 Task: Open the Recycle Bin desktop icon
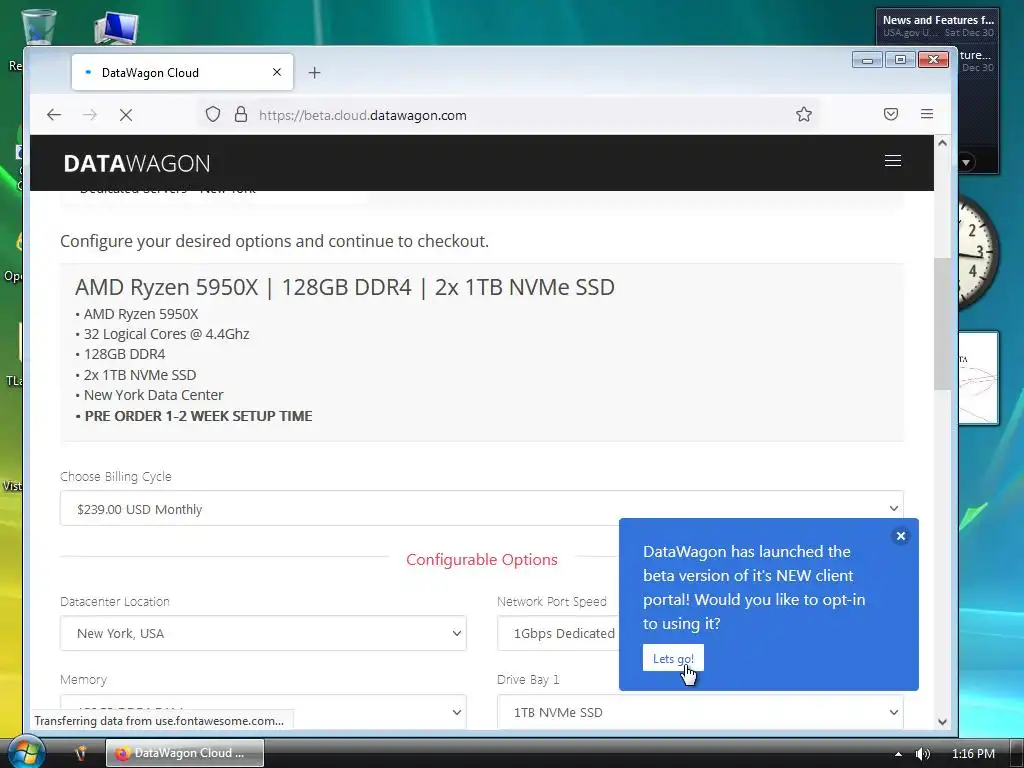coord(38,27)
